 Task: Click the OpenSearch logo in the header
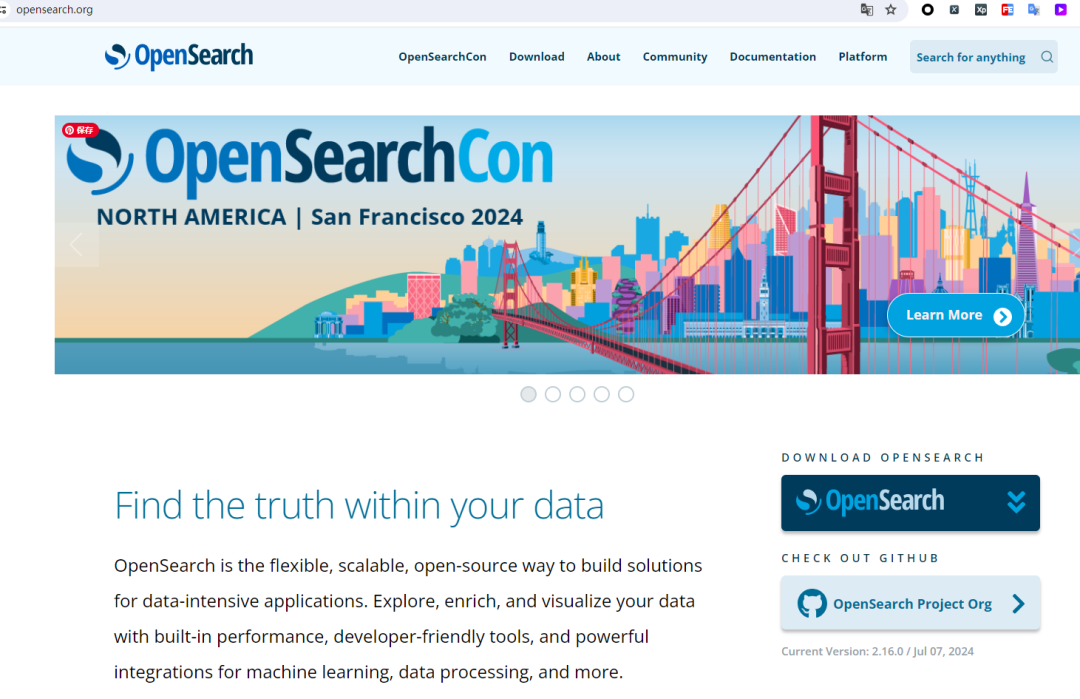178,56
